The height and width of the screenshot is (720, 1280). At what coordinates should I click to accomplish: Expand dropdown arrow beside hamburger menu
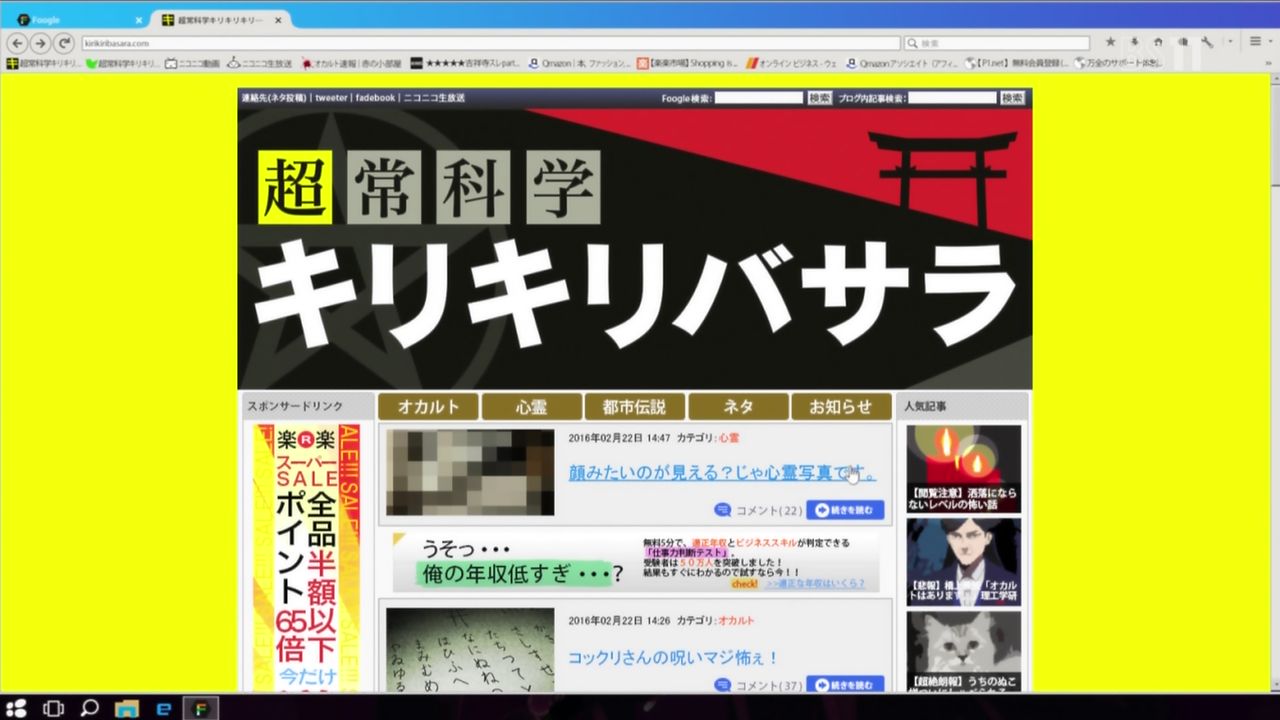click(1270, 42)
